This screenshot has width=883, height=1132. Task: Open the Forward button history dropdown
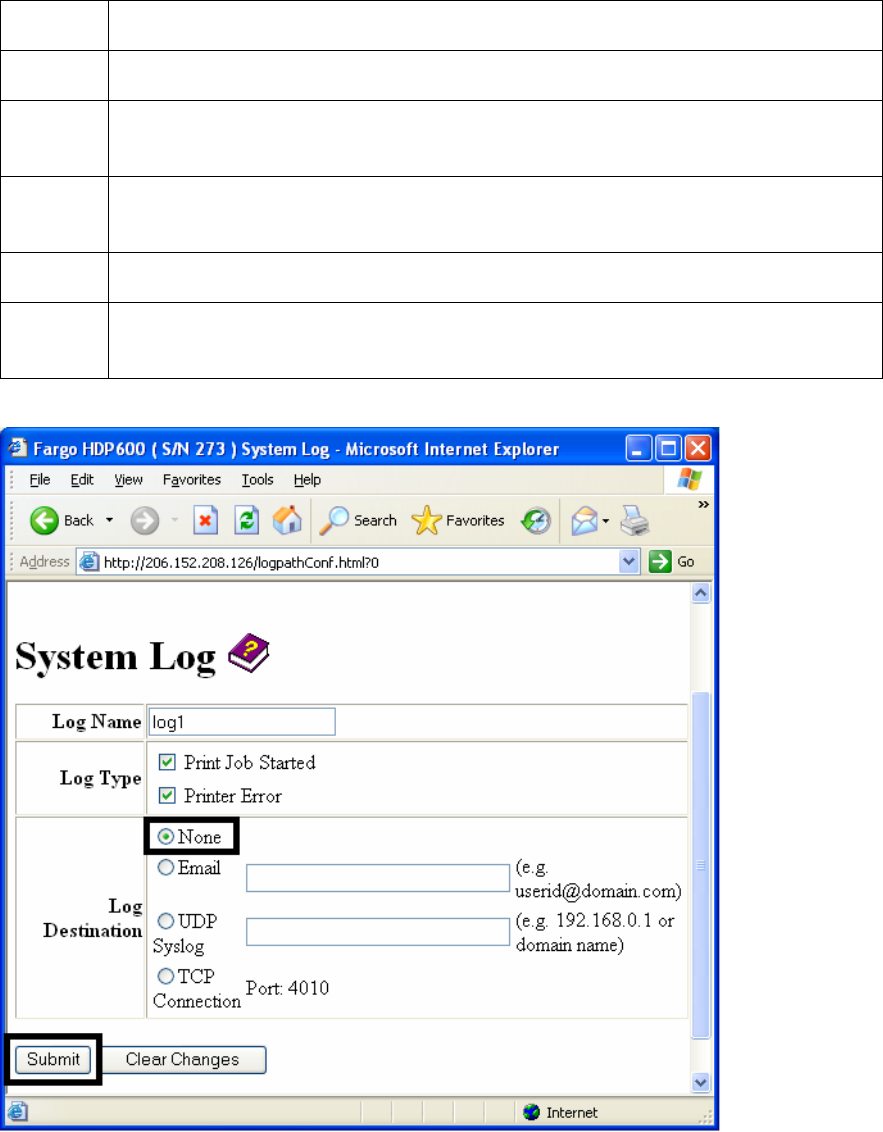point(175,520)
